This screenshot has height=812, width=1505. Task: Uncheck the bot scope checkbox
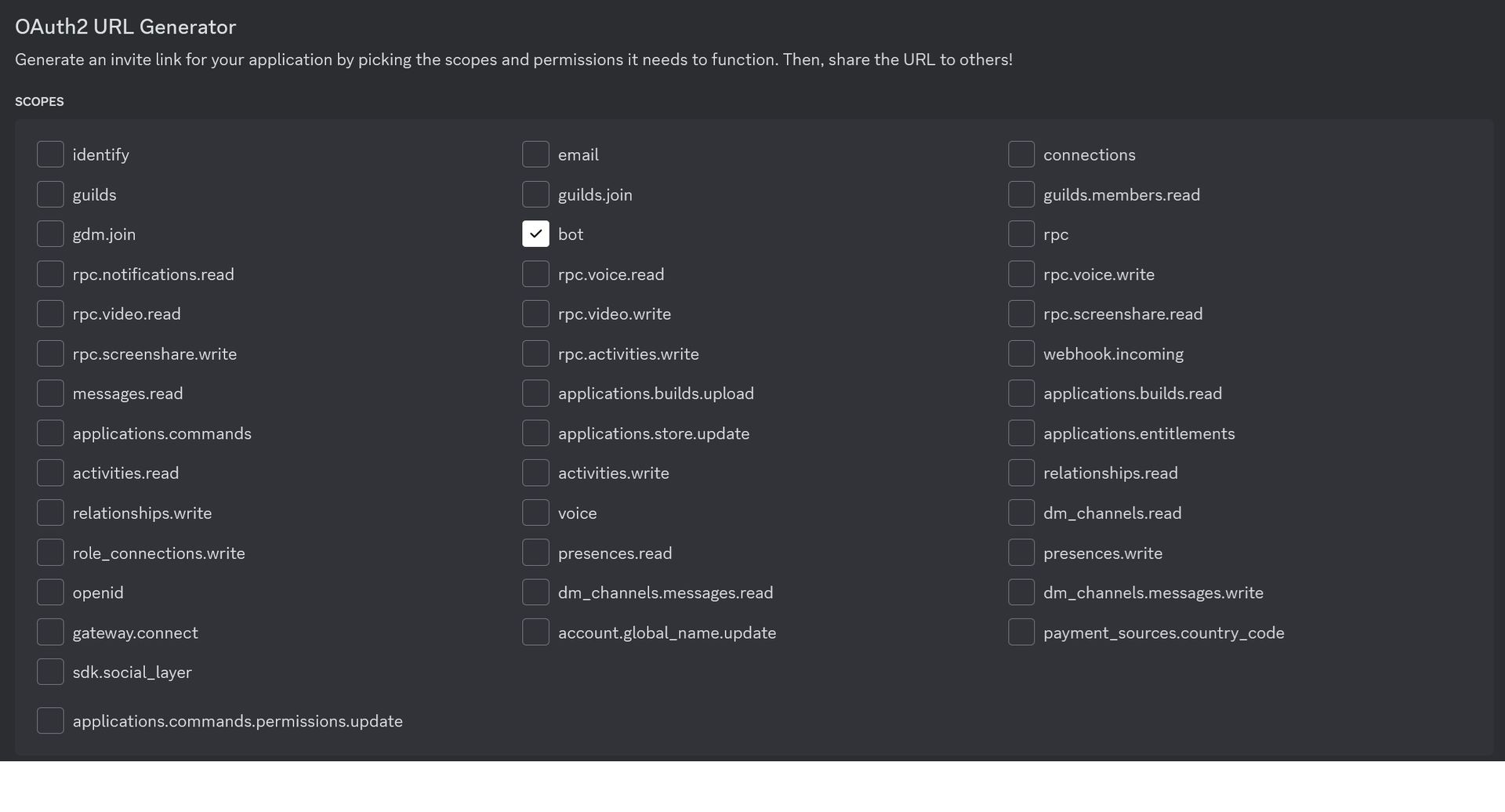coord(535,234)
